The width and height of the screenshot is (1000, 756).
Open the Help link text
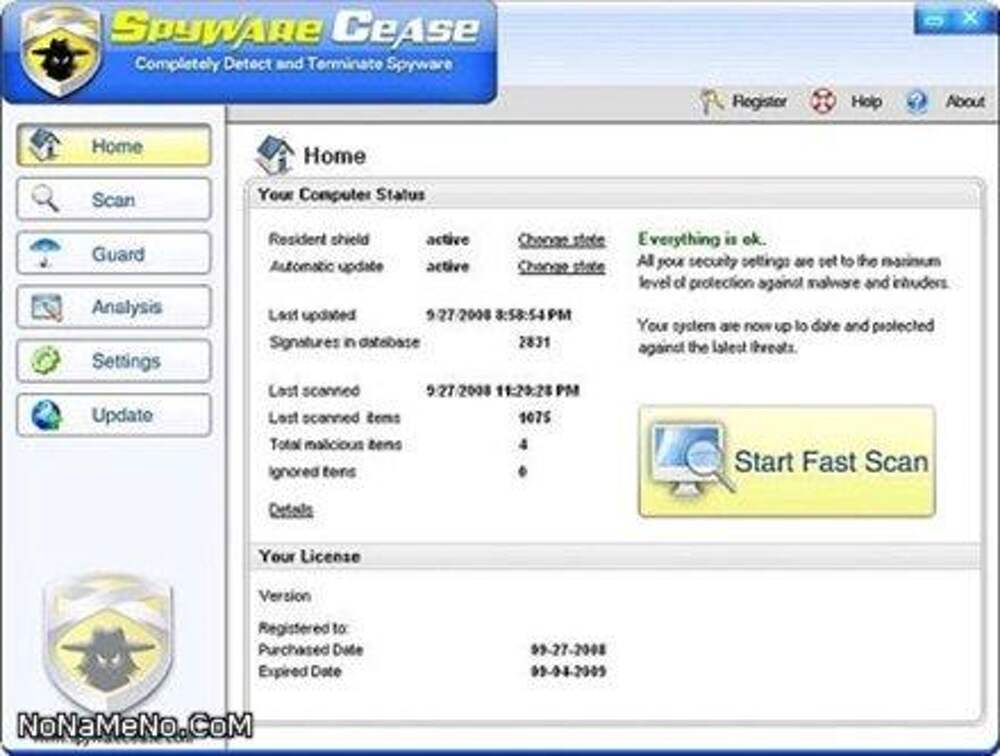[x=867, y=101]
